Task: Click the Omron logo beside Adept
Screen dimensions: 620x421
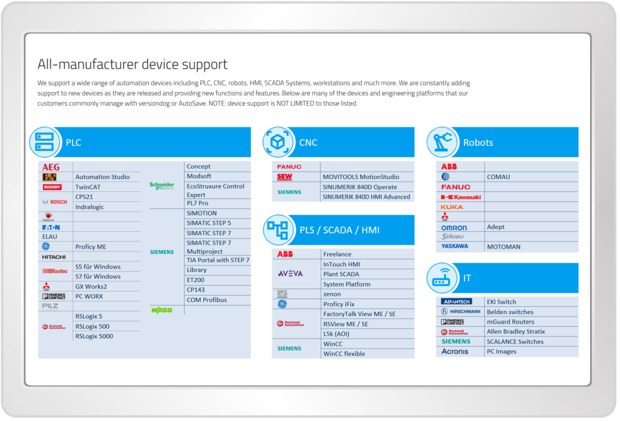Action: point(454,227)
